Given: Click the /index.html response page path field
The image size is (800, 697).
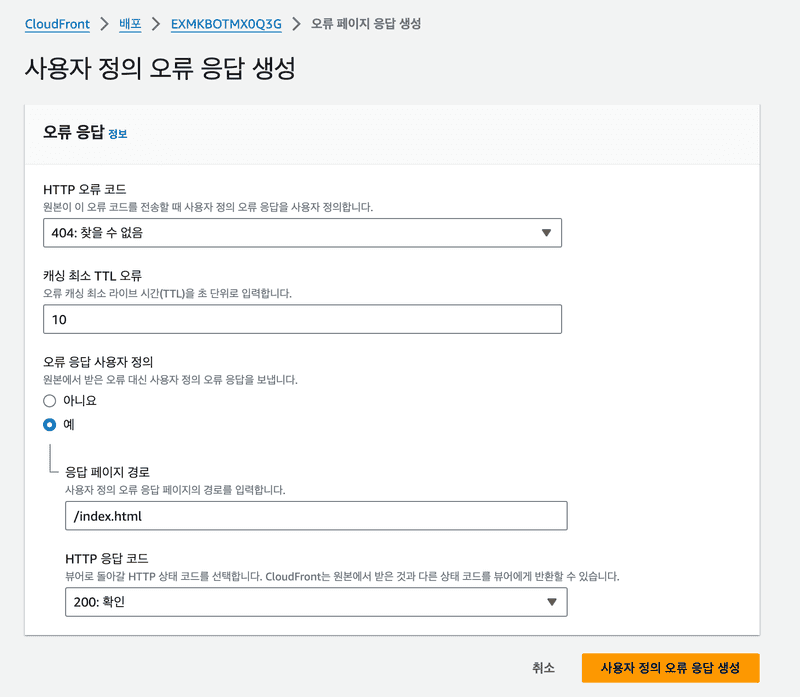Looking at the screenshot, I should coord(315,516).
